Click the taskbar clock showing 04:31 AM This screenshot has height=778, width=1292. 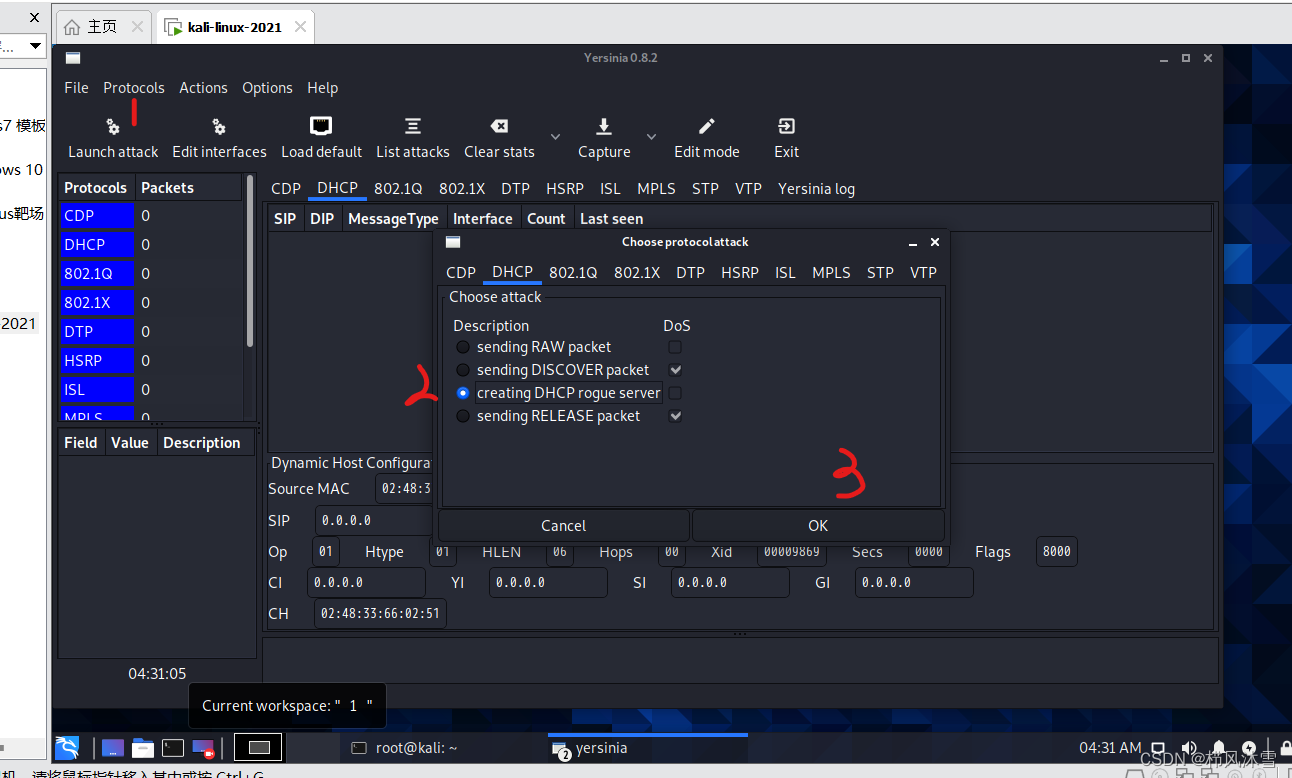coord(1110,748)
